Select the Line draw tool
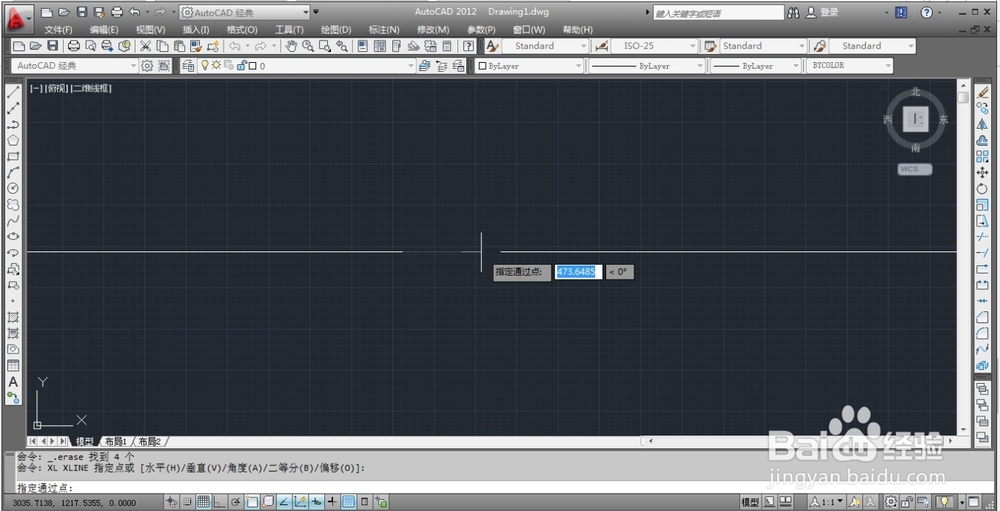1000x511 pixels. point(13,92)
